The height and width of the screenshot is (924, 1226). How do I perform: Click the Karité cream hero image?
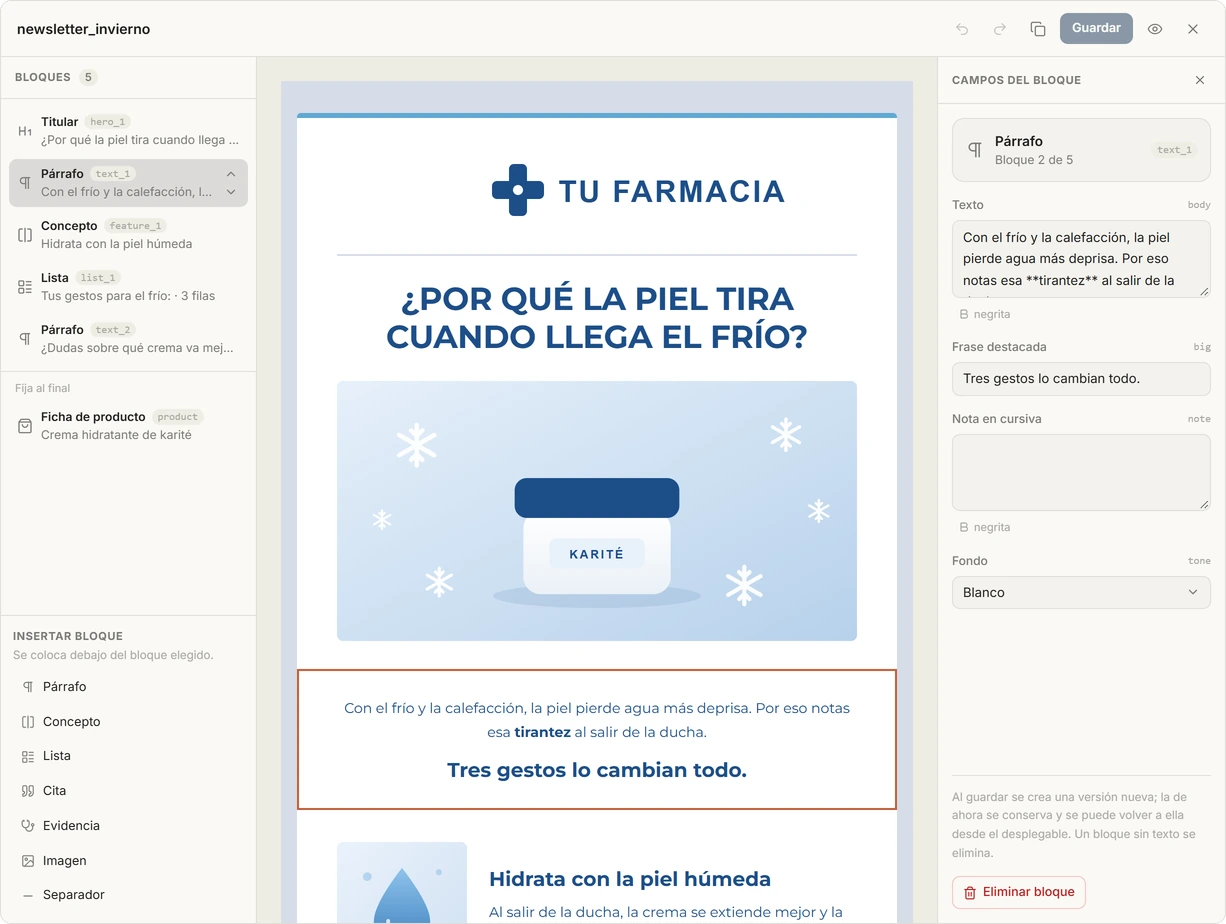[597, 511]
